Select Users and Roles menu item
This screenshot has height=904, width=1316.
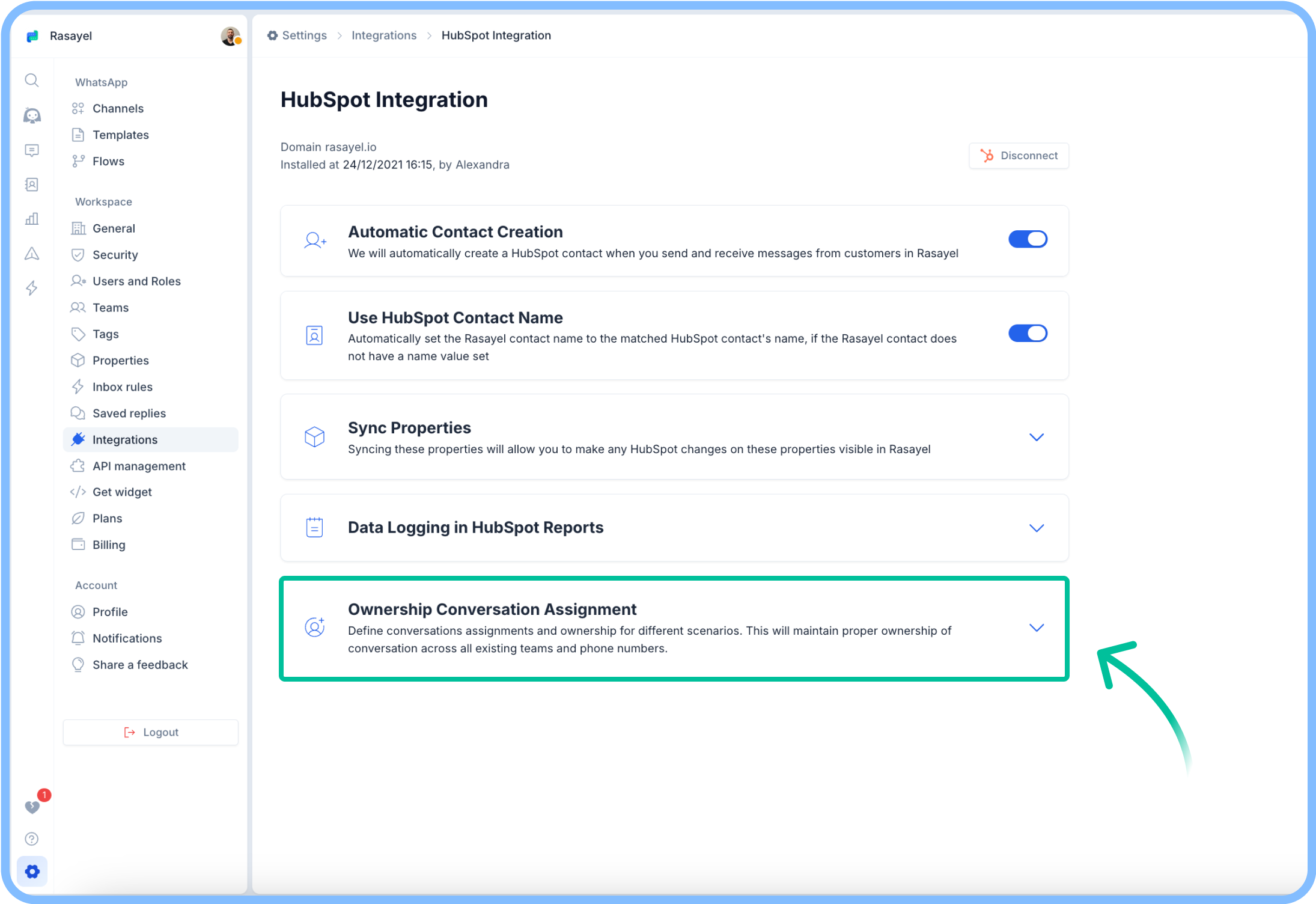point(136,281)
